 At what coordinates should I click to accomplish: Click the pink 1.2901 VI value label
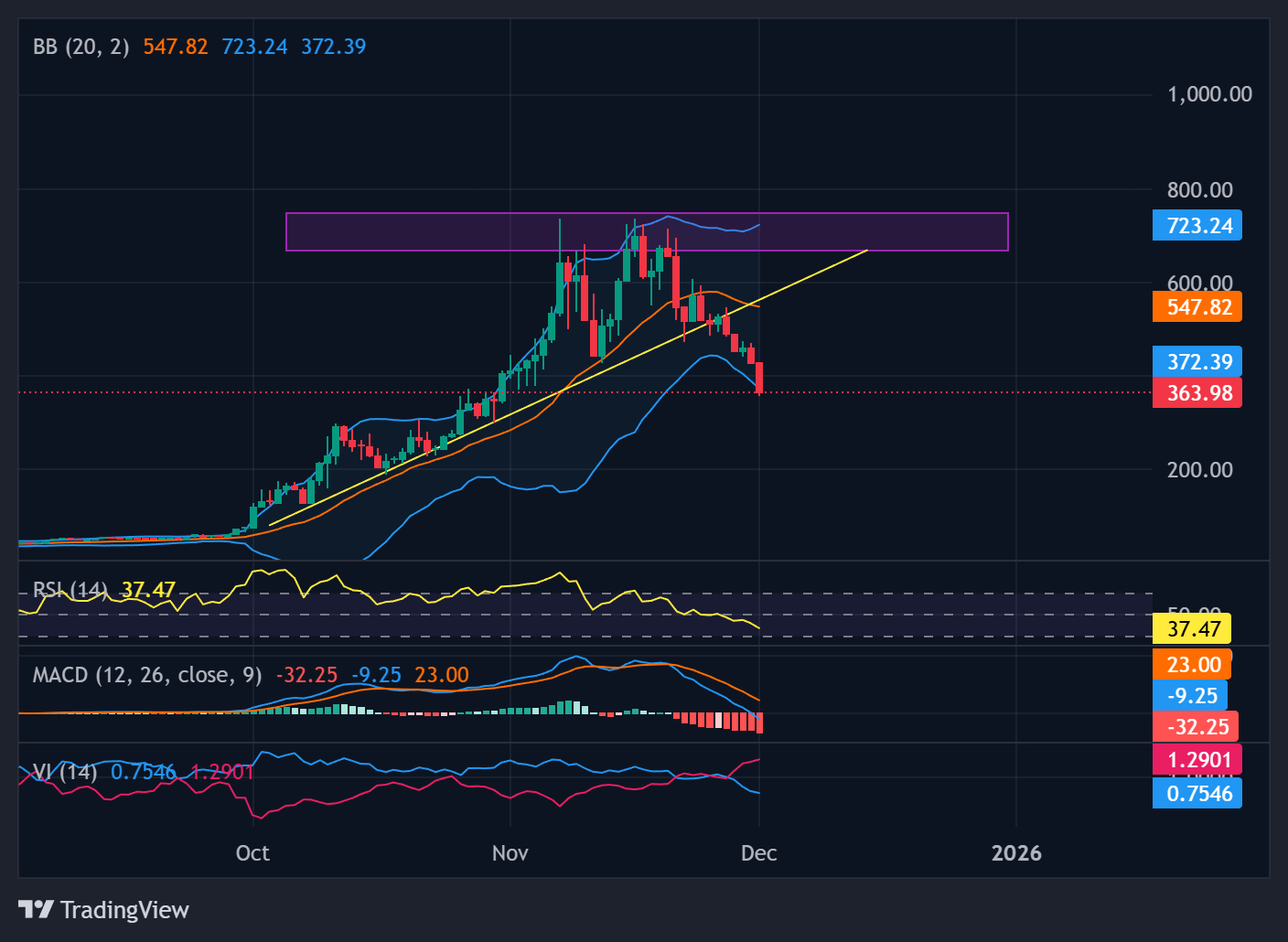pyautogui.click(x=1197, y=759)
